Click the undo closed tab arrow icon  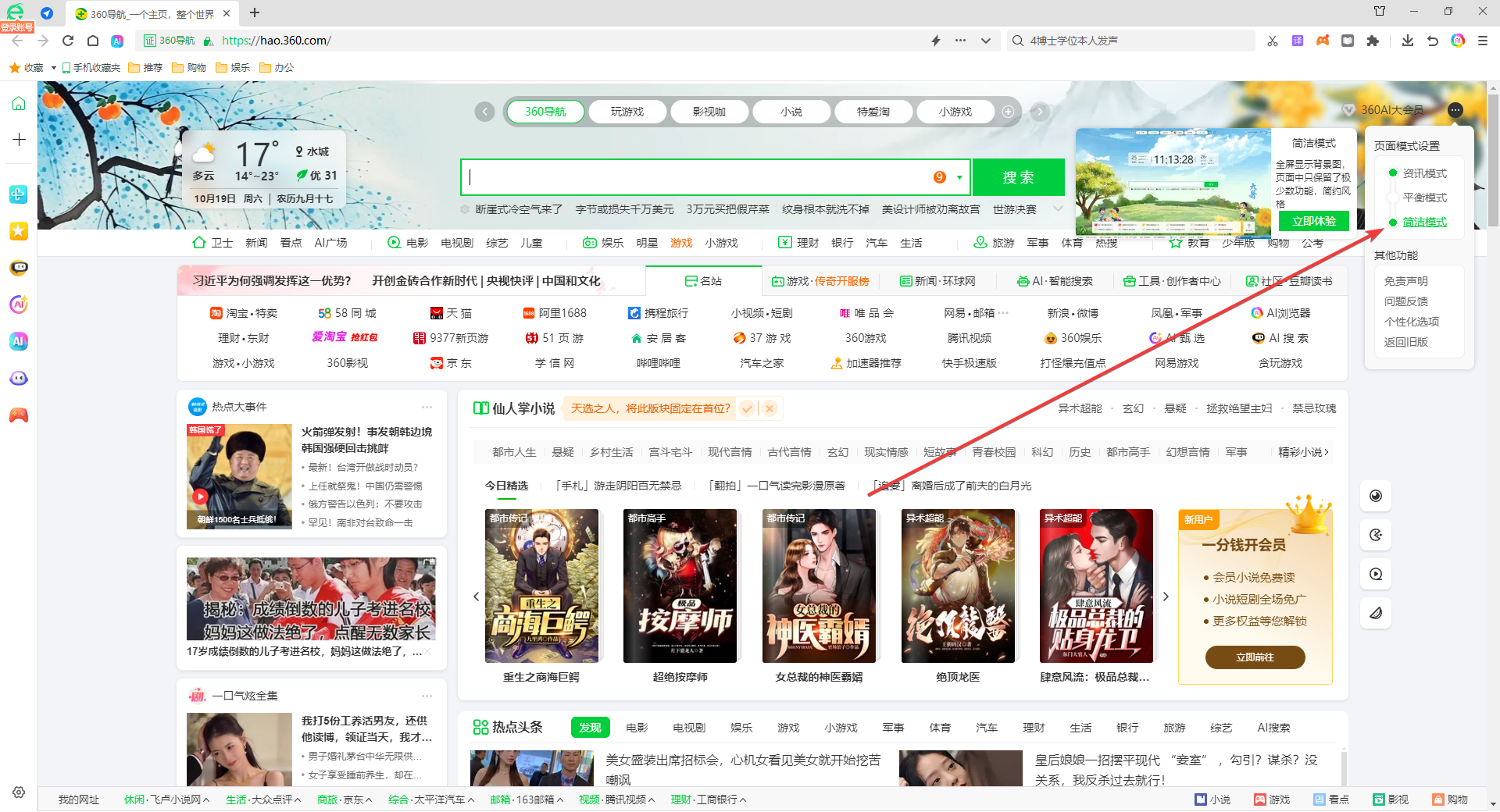pyautogui.click(x=1433, y=41)
